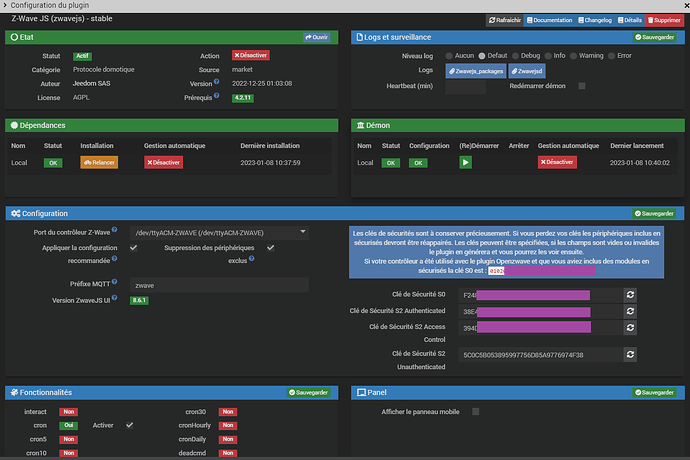Click Relancer to reinstall dependencies
This screenshot has width=690, height=460.
pos(100,162)
